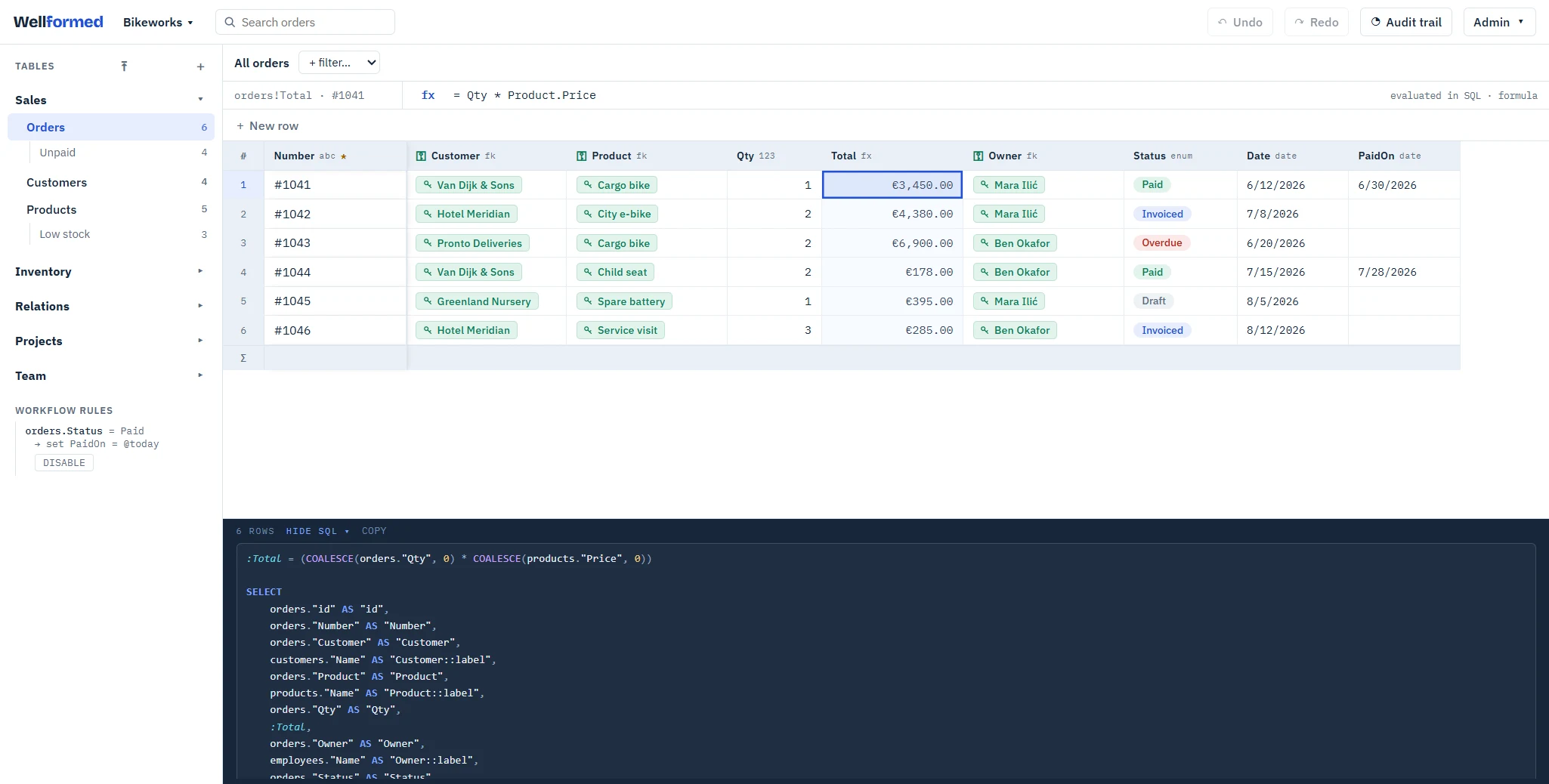Open the Admin menu dropdown
Image resolution: width=1549 pixels, height=784 pixels.
[1499, 22]
